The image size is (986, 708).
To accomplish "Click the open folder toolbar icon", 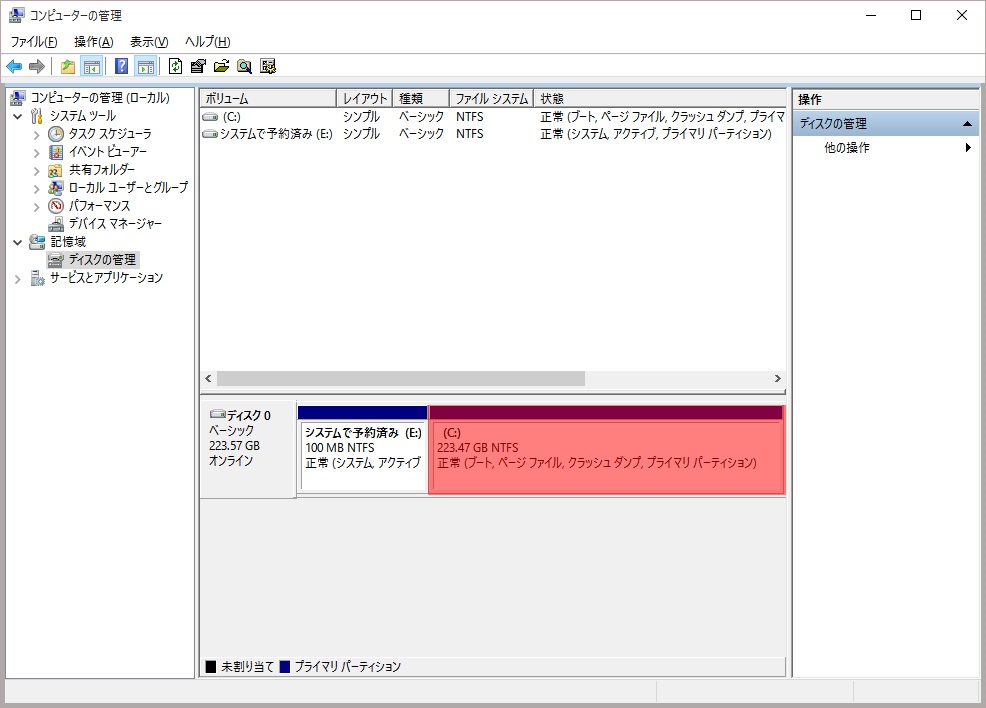I will tap(221, 66).
